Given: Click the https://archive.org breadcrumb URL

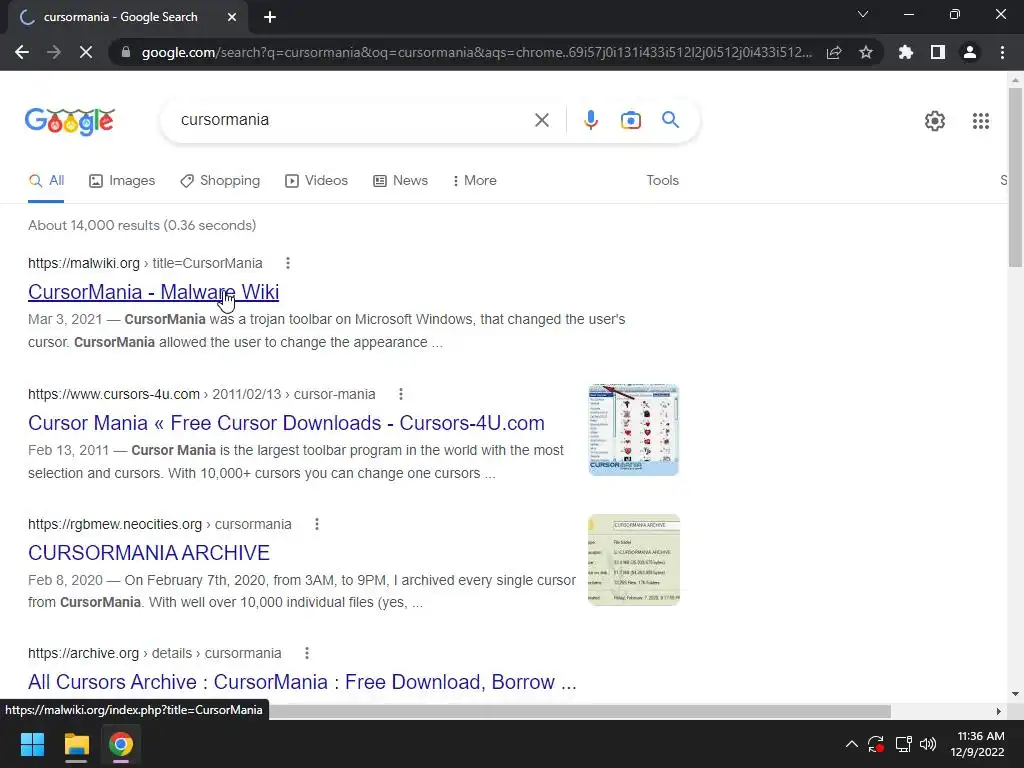Looking at the screenshot, I should [84, 654].
